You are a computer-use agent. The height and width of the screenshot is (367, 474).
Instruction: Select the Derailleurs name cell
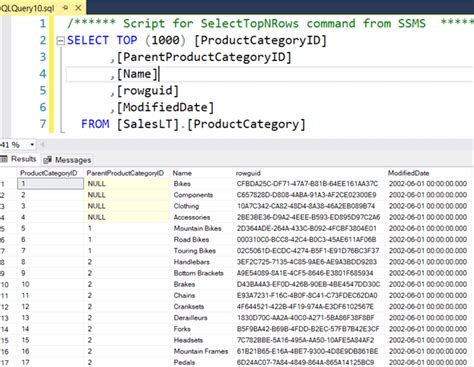(x=190, y=318)
